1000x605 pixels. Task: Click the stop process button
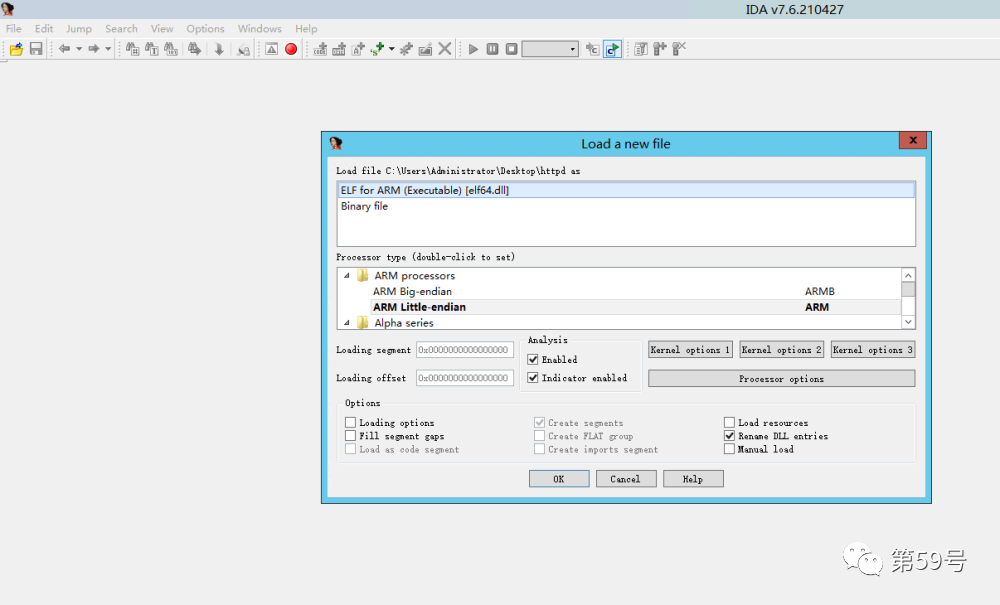click(511, 49)
